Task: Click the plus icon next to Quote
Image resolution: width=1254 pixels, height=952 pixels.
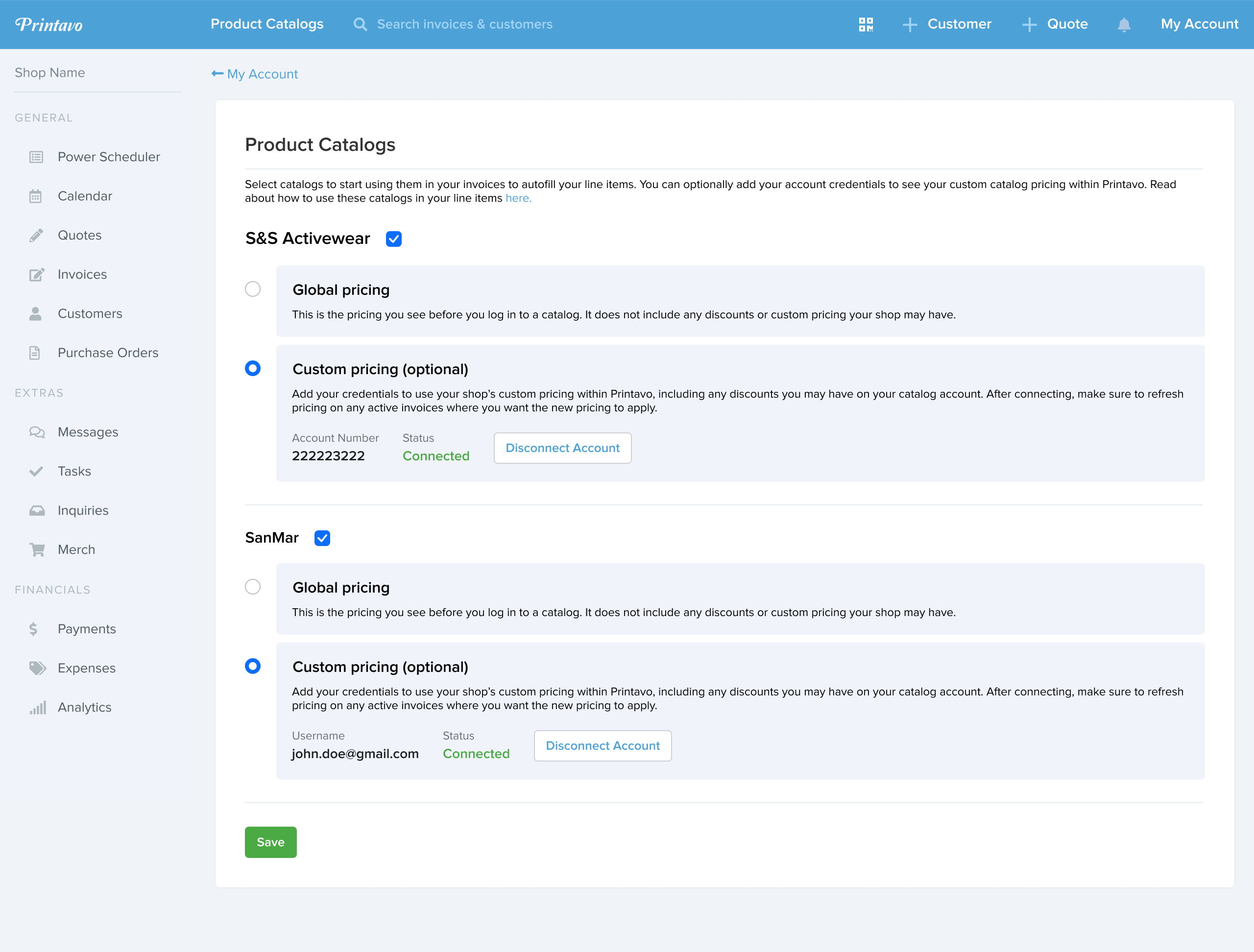Action: [1030, 24]
